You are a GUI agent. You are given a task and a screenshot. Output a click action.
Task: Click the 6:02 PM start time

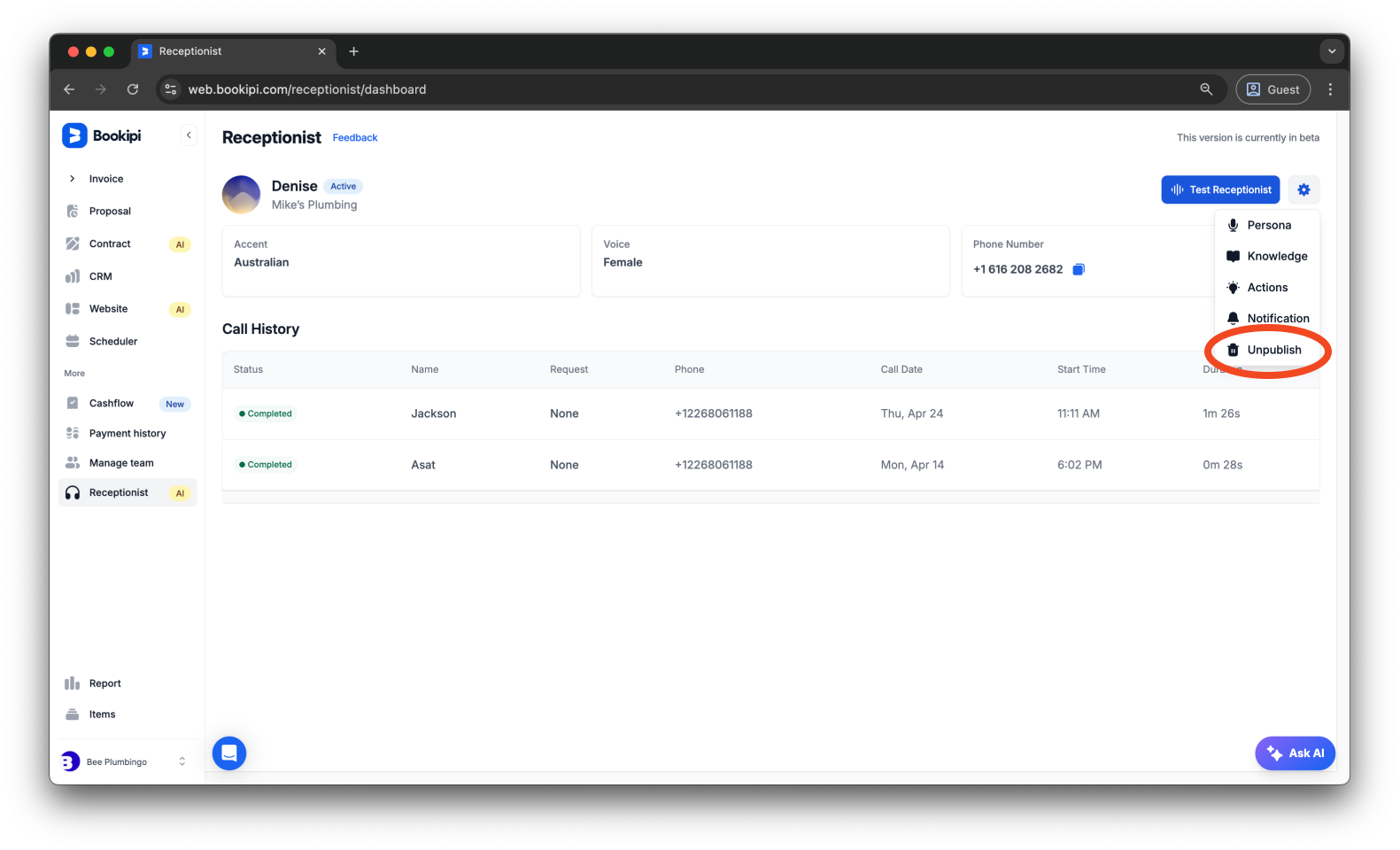click(1079, 465)
